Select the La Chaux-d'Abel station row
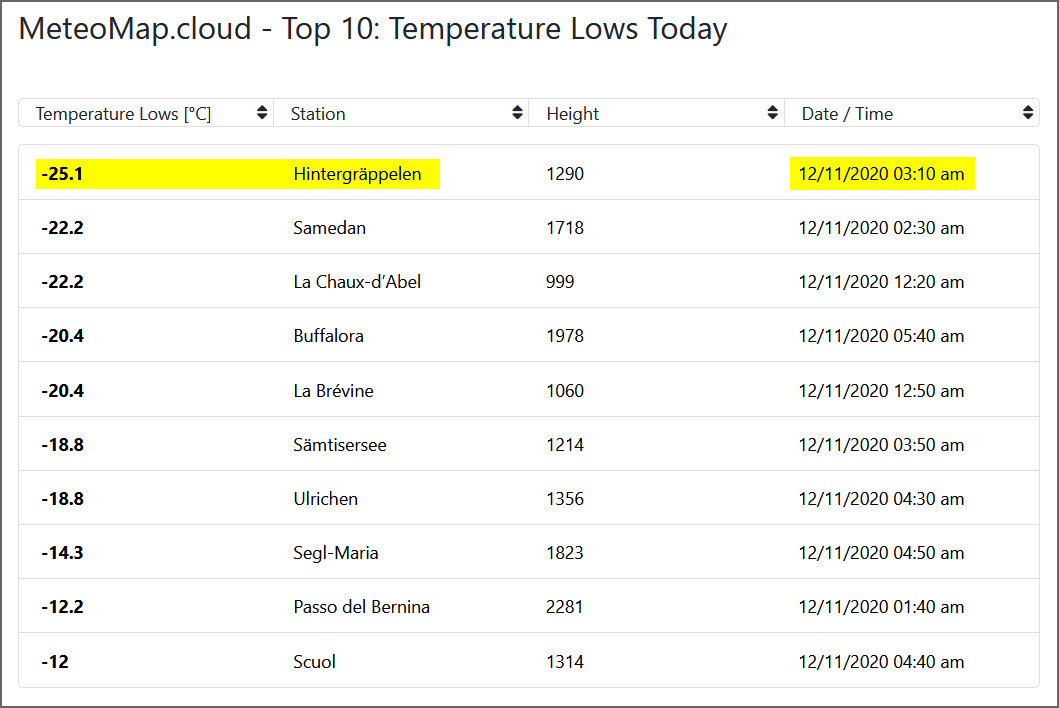This screenshot has height=708, width=1059. click(x=529, y=282)
